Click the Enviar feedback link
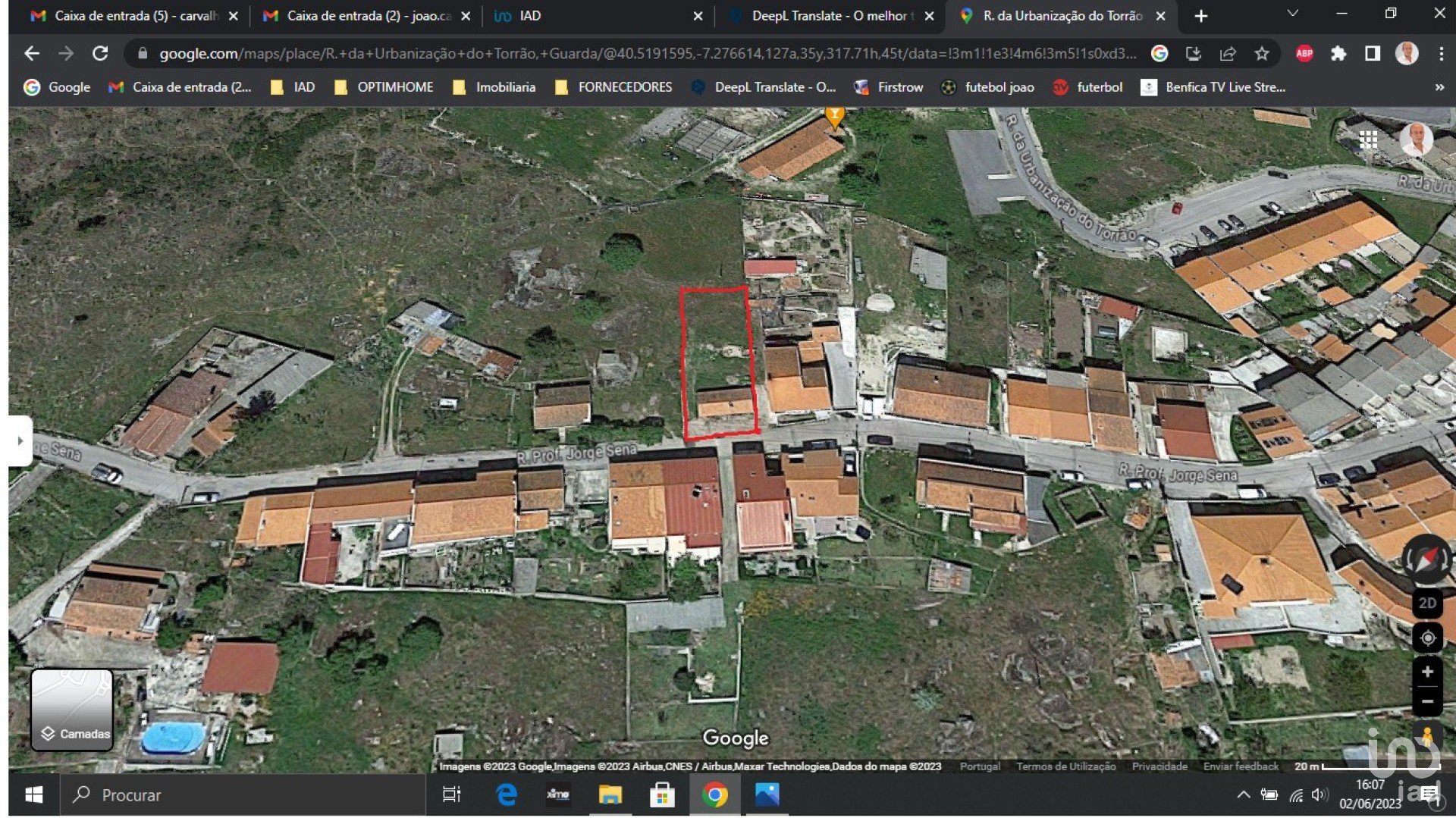Image resolution: width=1456 pixels, height=818 pixels. (x=1241, y=766)
